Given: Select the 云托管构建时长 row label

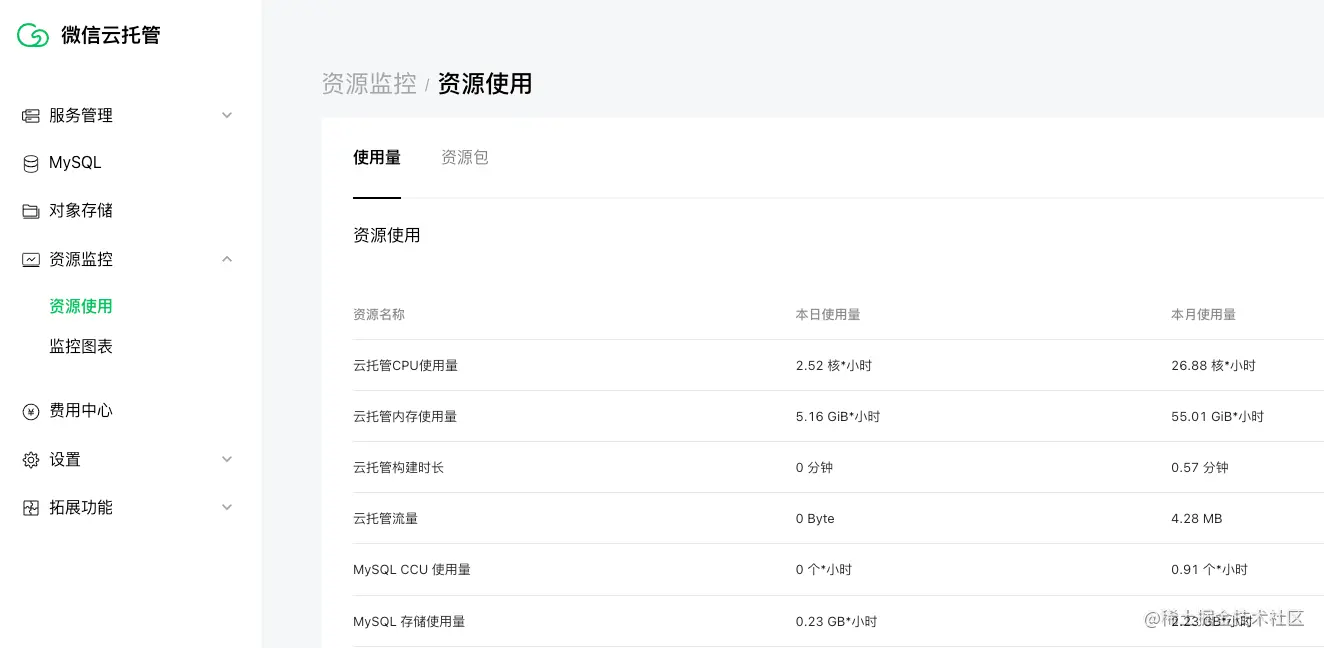Looking at the screenshot, I should pos(399,467).
